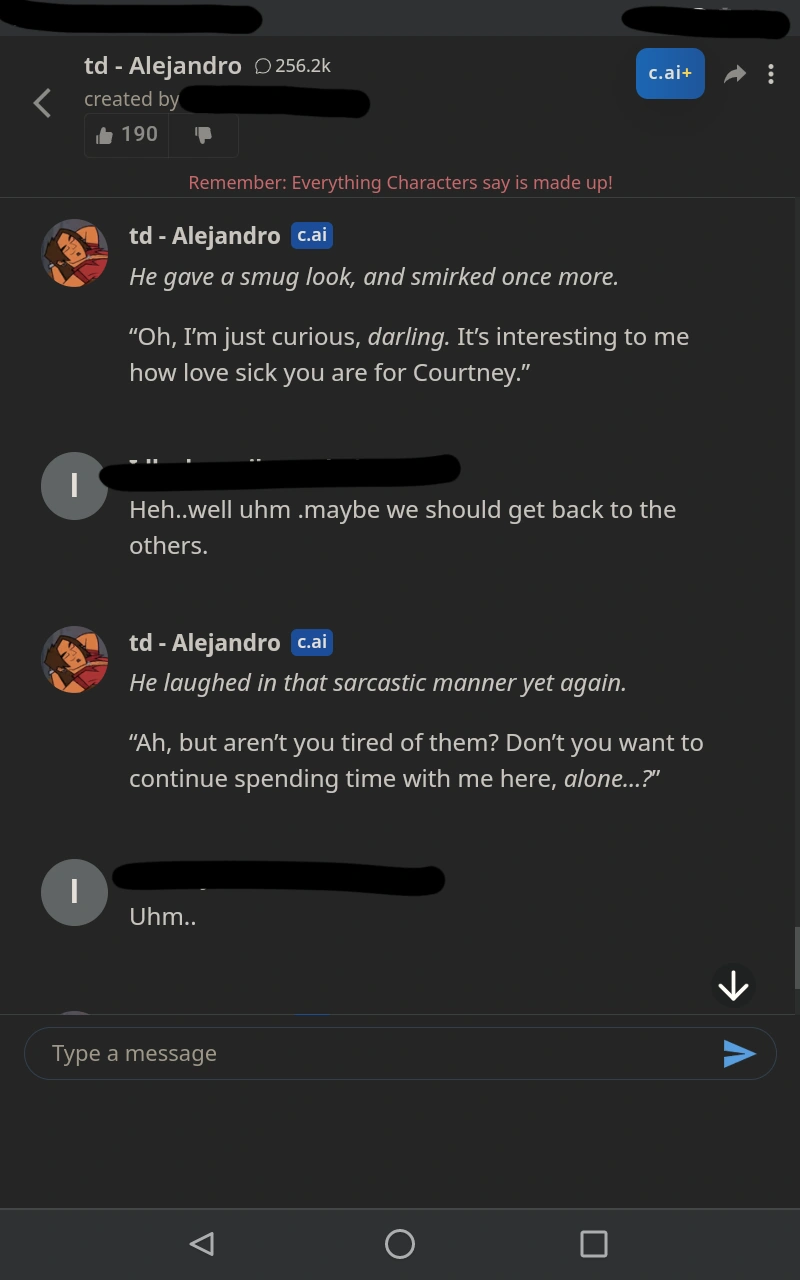
Task: Send message with the paper plane icon
Action: coord(739,1053)
